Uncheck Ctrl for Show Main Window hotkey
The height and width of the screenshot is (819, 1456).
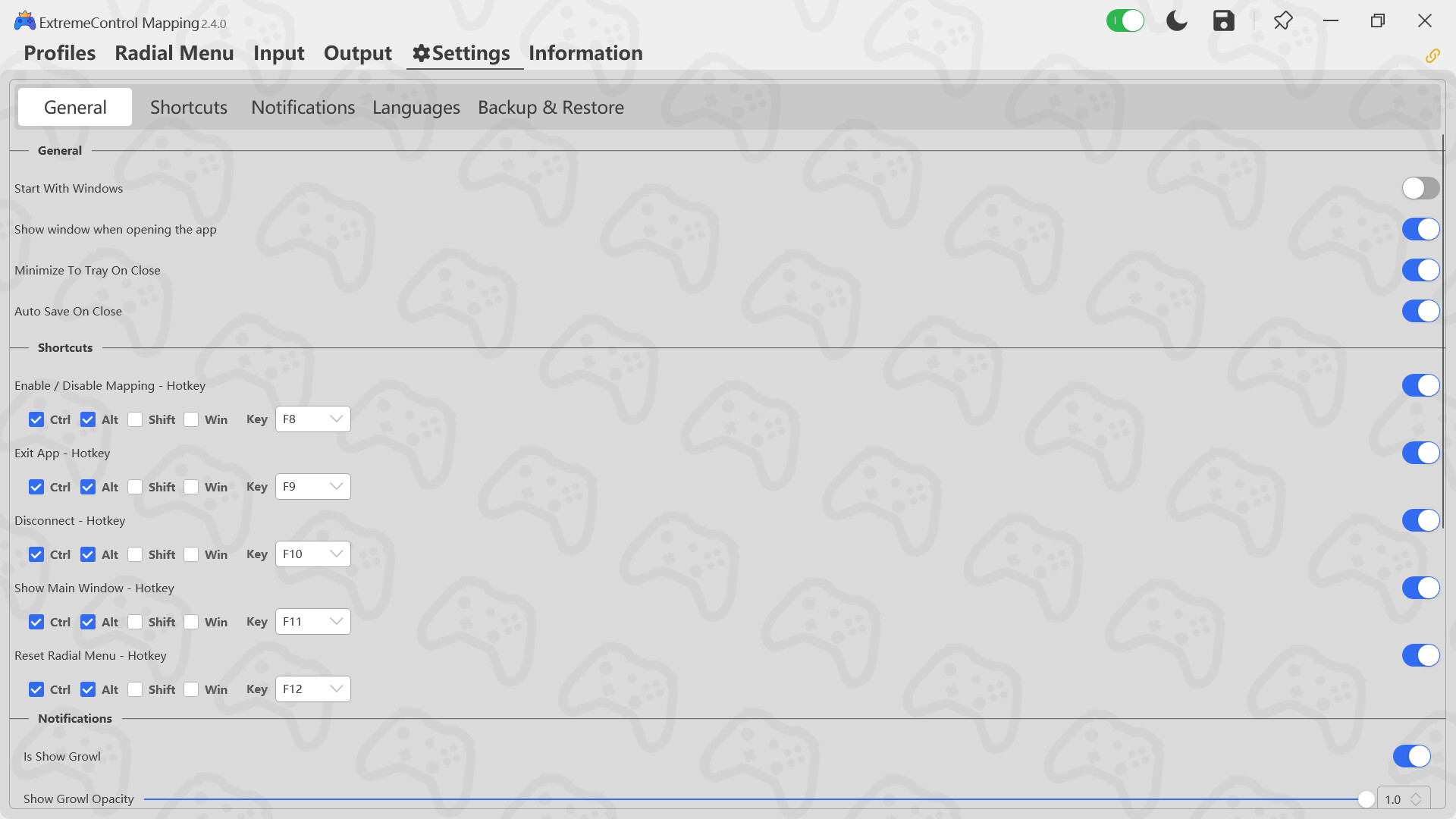click(36, 622)
